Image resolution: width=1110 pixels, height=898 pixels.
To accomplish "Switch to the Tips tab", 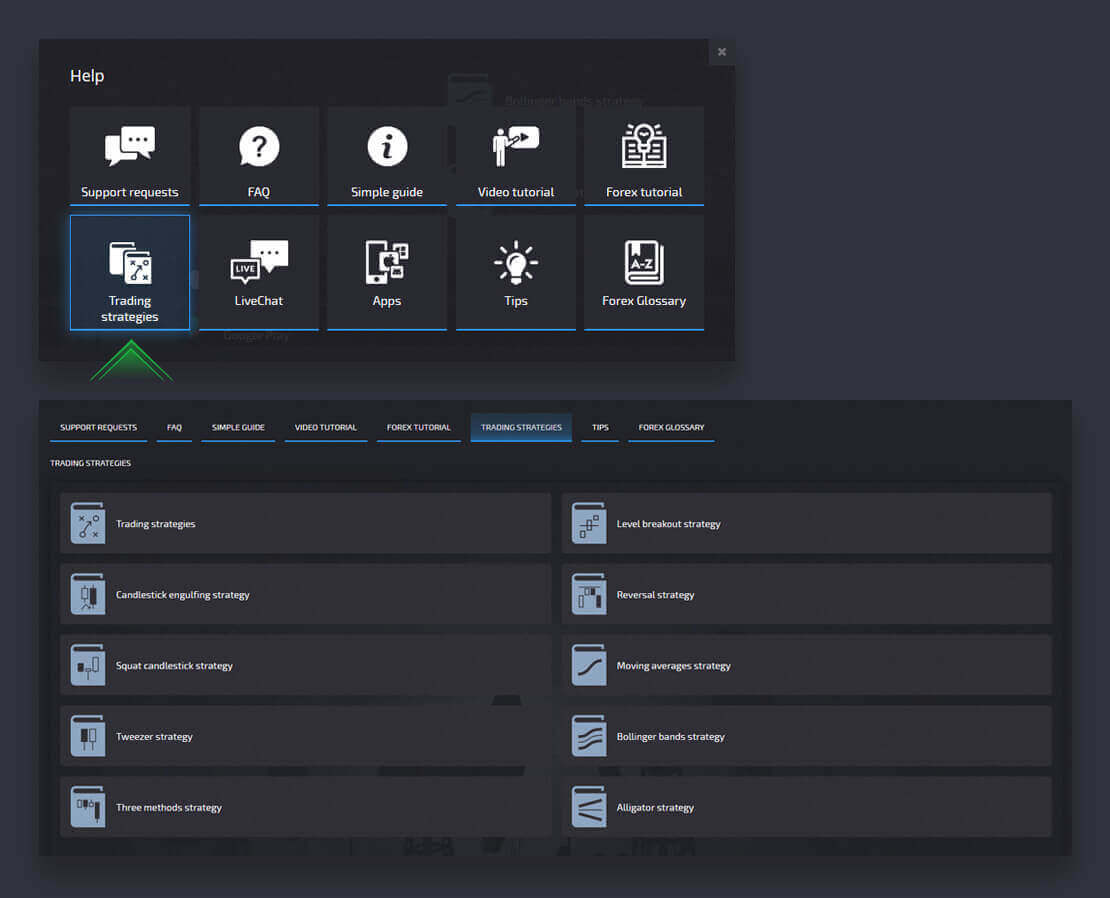I will (x=600, y=427).
